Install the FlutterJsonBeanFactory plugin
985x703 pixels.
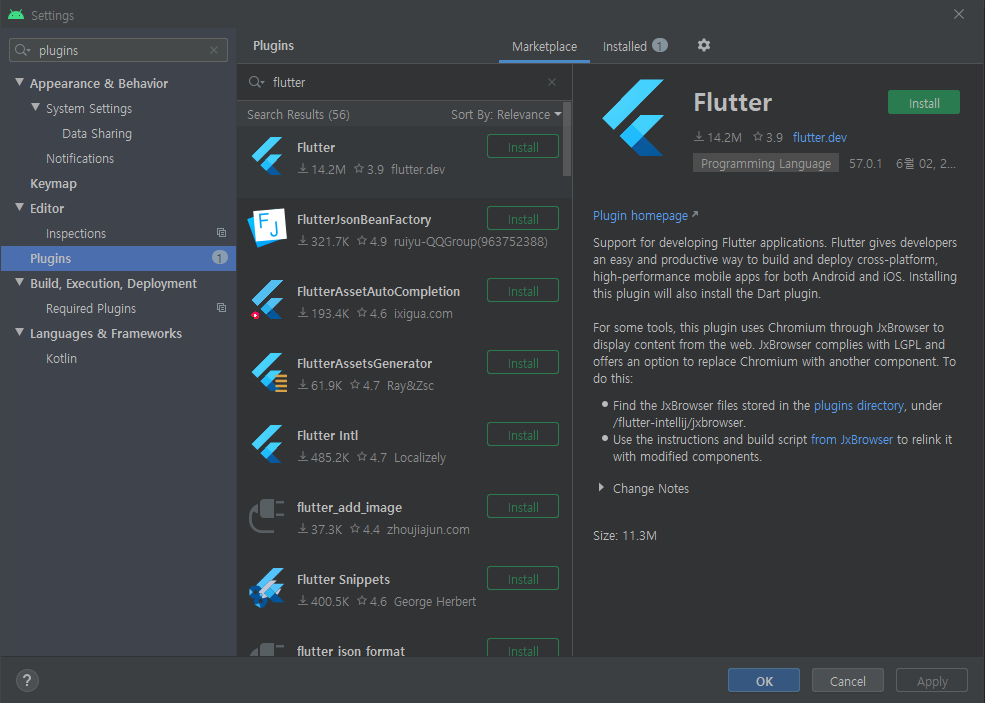point(523,219)
